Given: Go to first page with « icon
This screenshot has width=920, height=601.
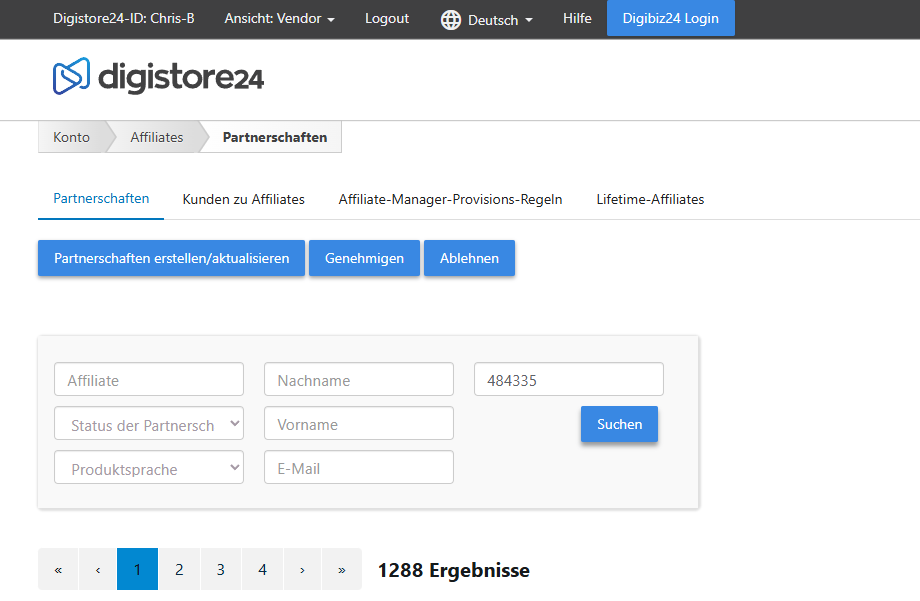Looking at the screenshot, I should [x=58, y=570].
